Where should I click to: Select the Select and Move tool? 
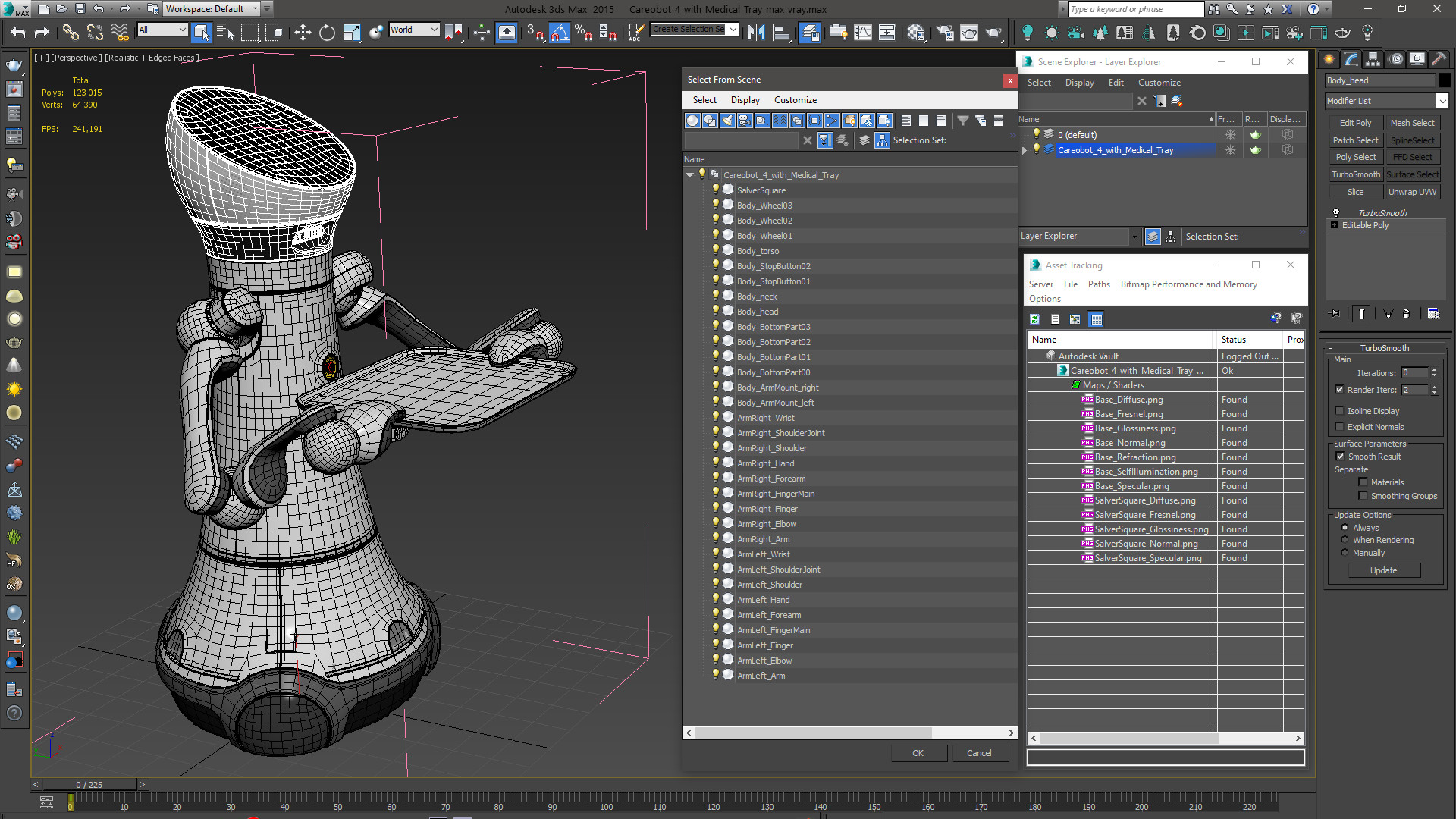pos(303,32)
